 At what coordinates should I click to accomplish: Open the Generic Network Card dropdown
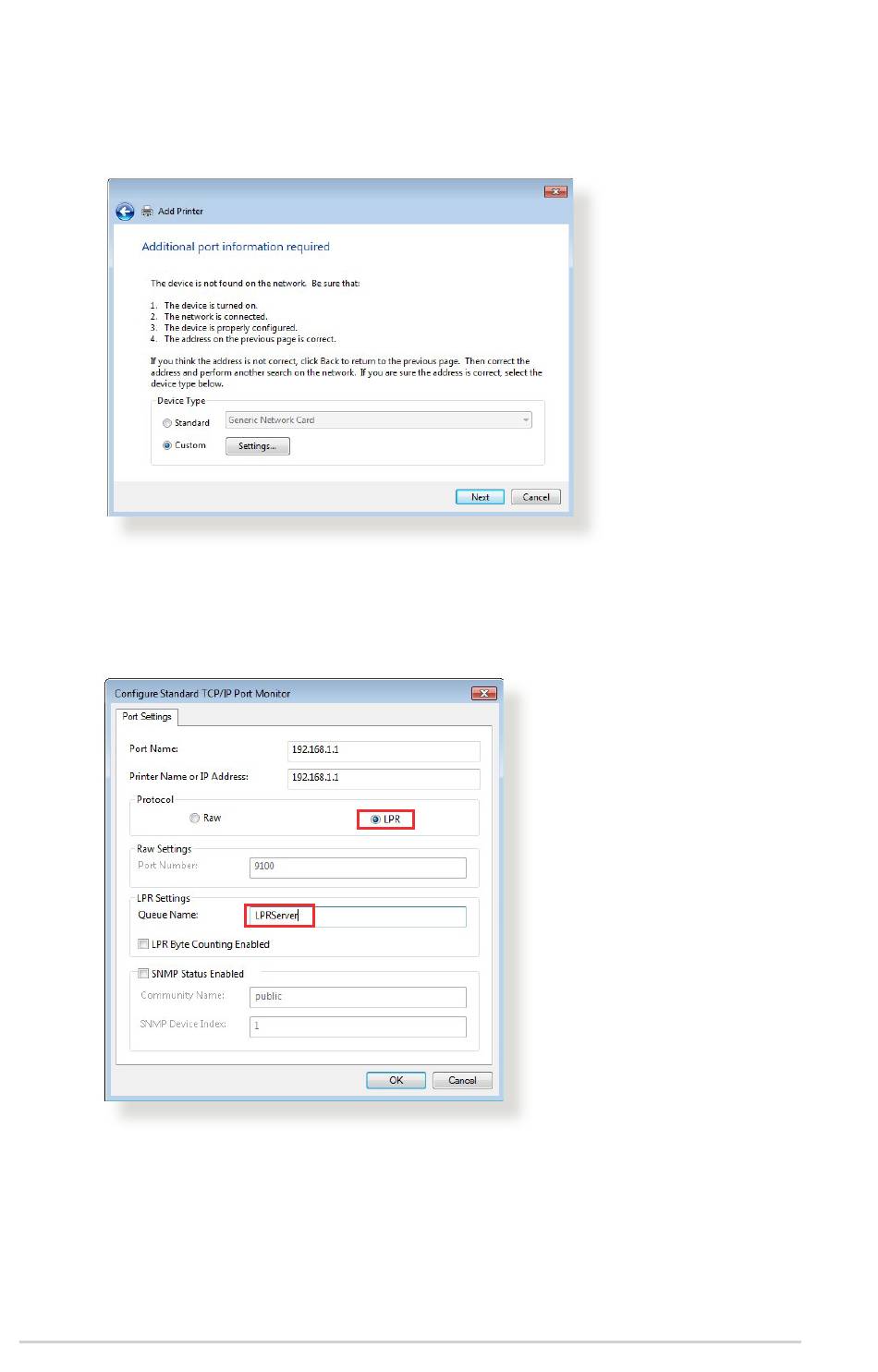(x=379, y=420)
